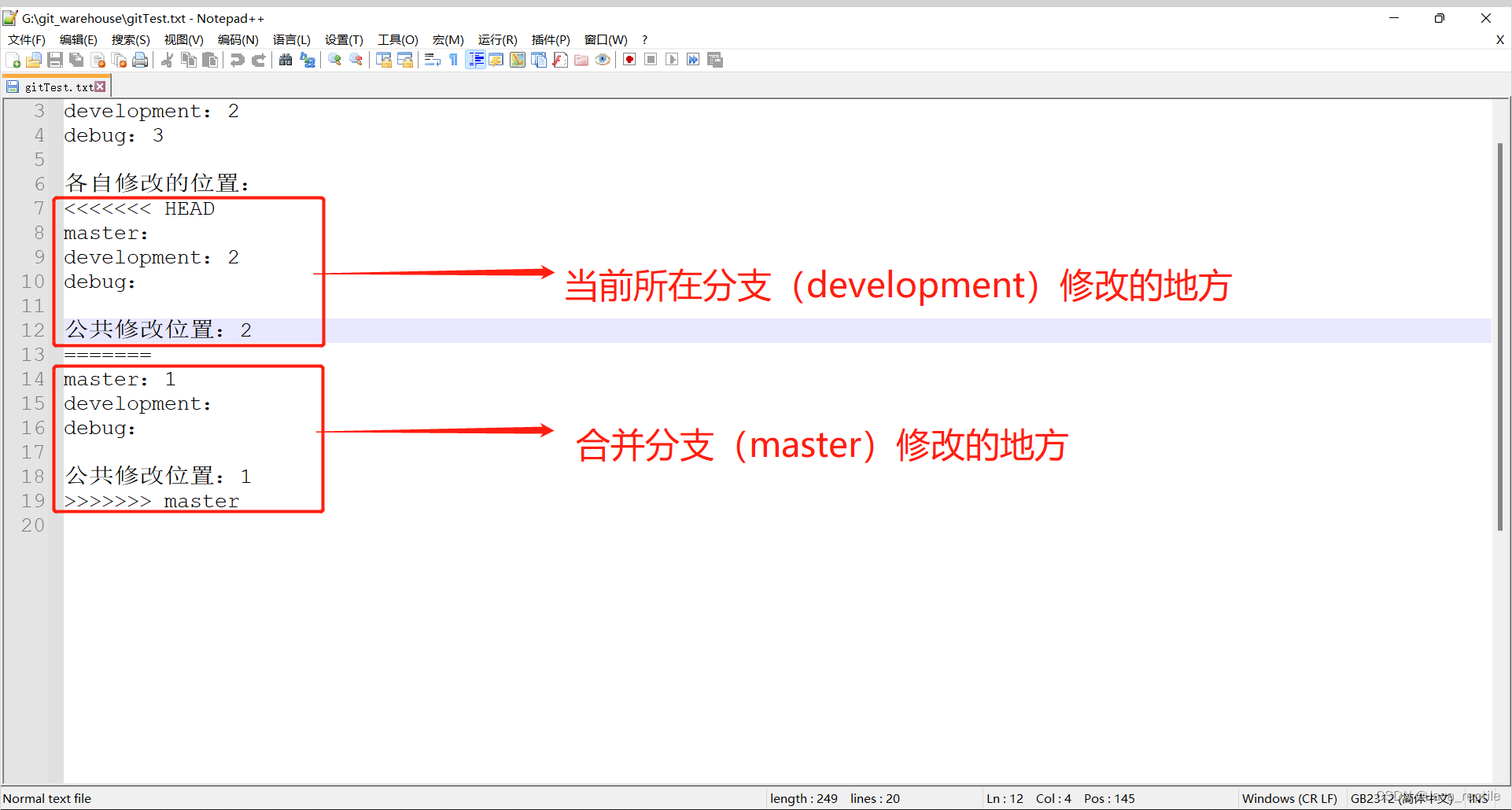The width and height of the screenshot is (1512, 810).
Task: Toggle synchronize horizontal scrolling icon
Action: (x=405, y=60)
